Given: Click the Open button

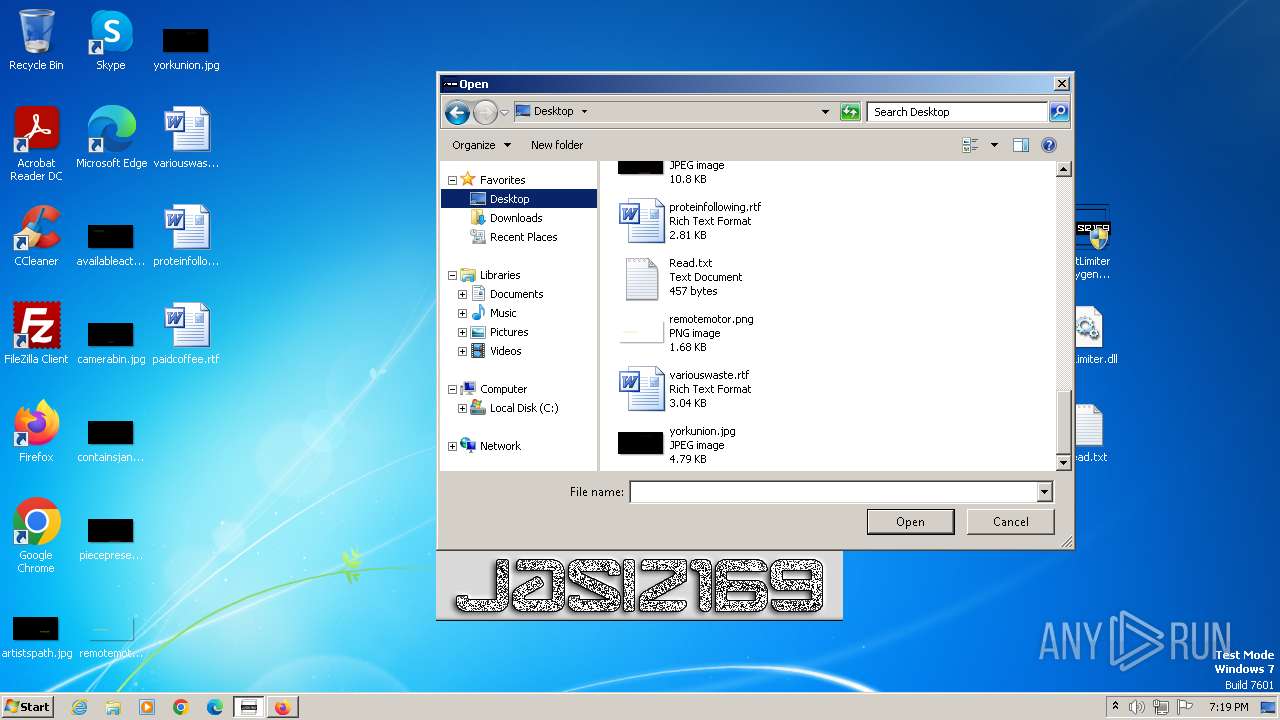Looking at the screenshot, I should click(x=910, y=522).
